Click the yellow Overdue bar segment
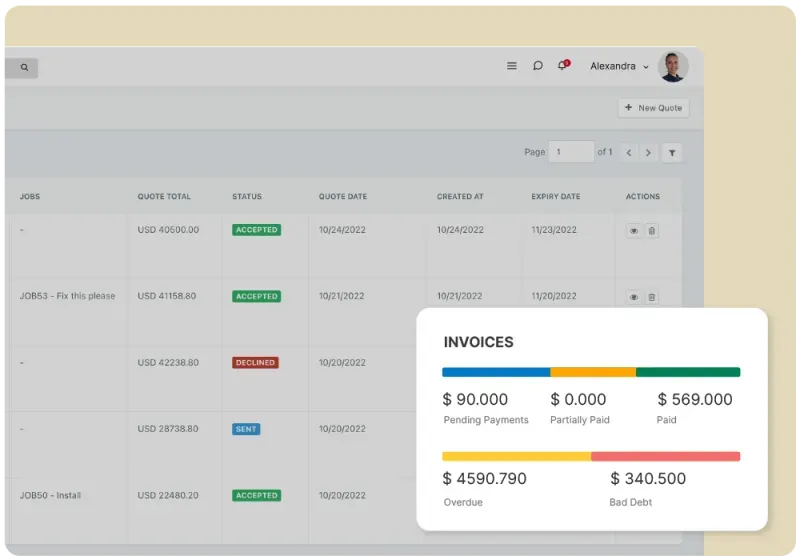The height and width of the screenshot is (560, 800). pyautogui.click(x=516, y=456)
